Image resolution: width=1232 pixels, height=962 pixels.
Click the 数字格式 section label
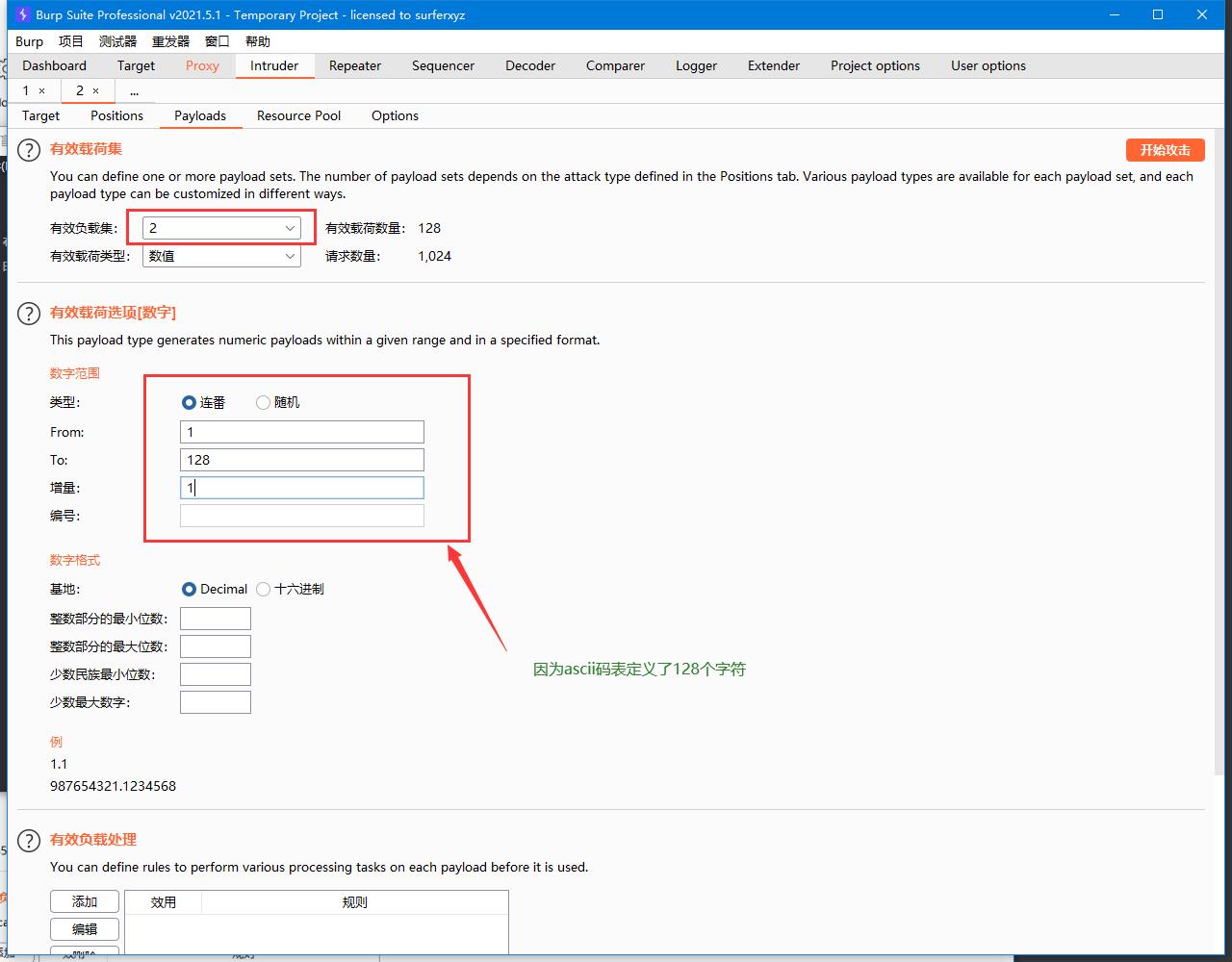click(x=75, y=560)
